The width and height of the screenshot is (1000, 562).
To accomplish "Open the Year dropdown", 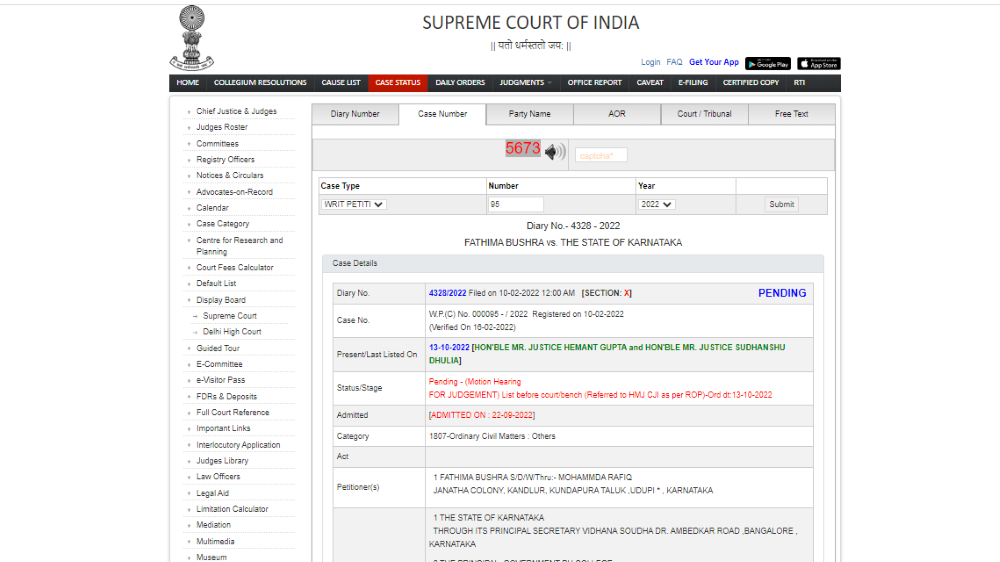I will [x=657, y=204].
